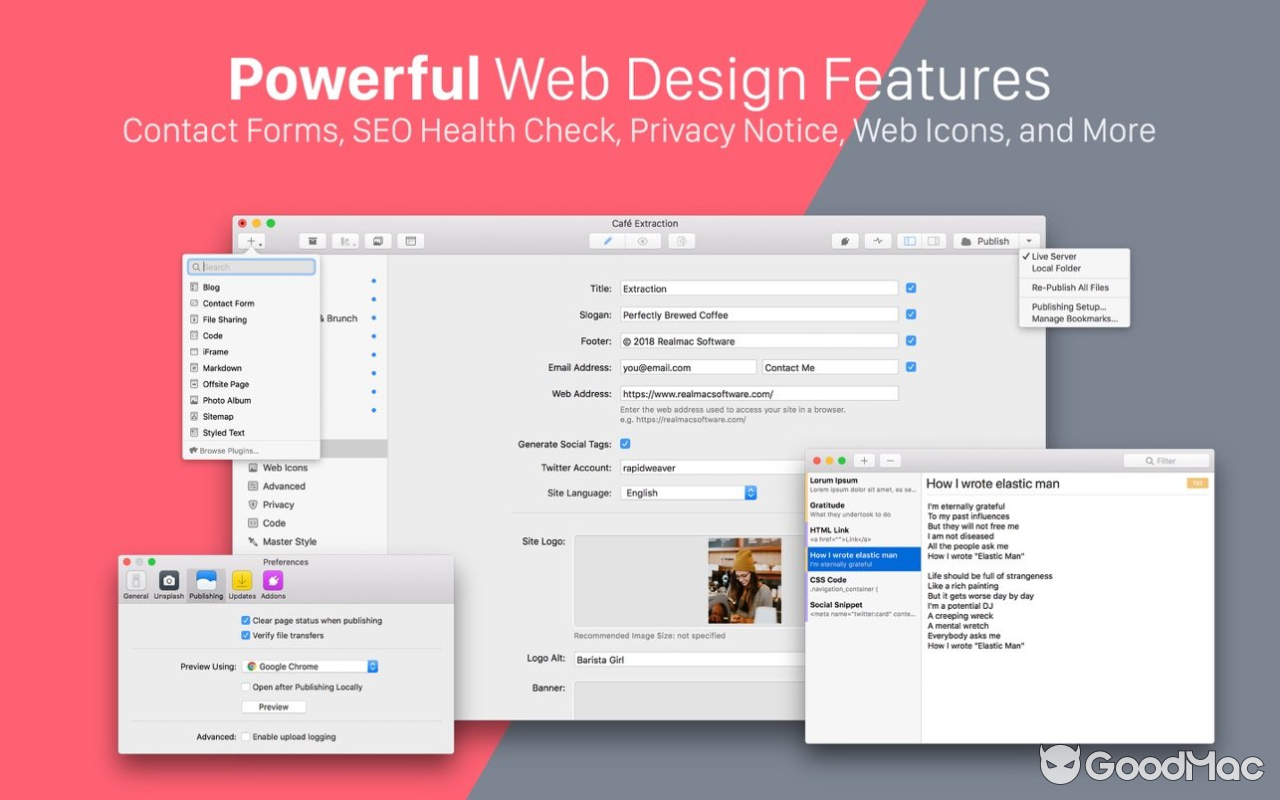Expand the Publish options arrow
This screenshot has height=800, width=1280.
[x=1027, y=240]
